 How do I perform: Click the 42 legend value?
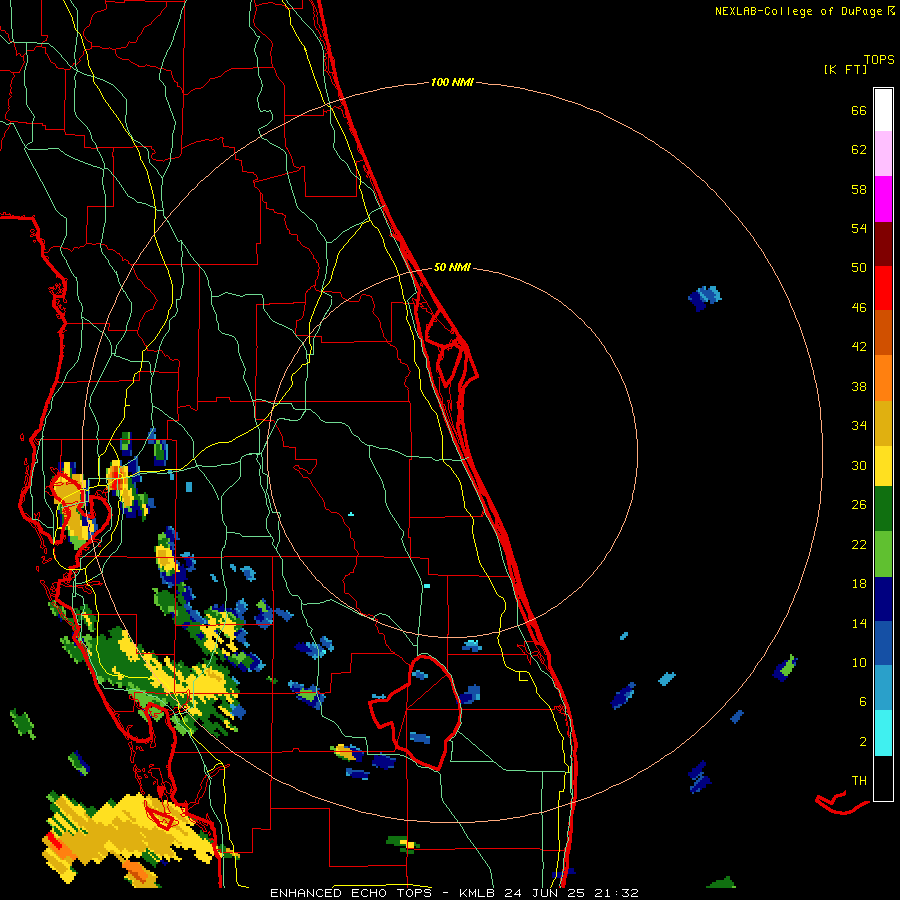(x=859, y=347)
